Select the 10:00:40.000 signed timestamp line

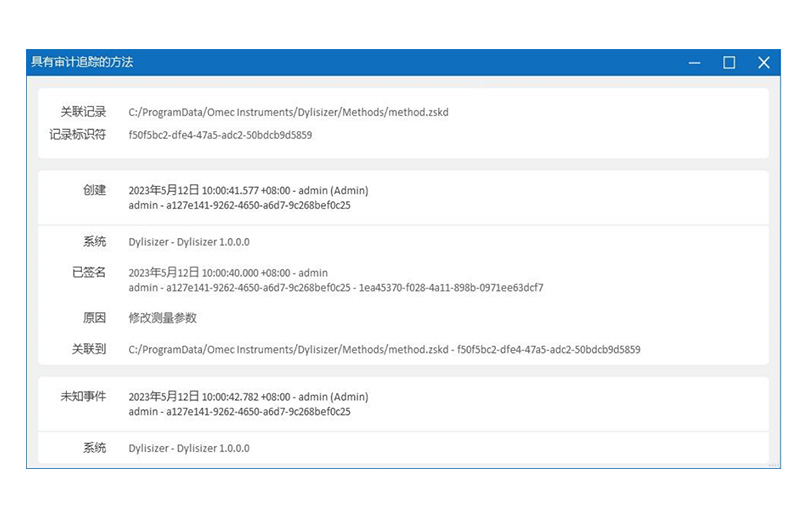pos(228,273)
